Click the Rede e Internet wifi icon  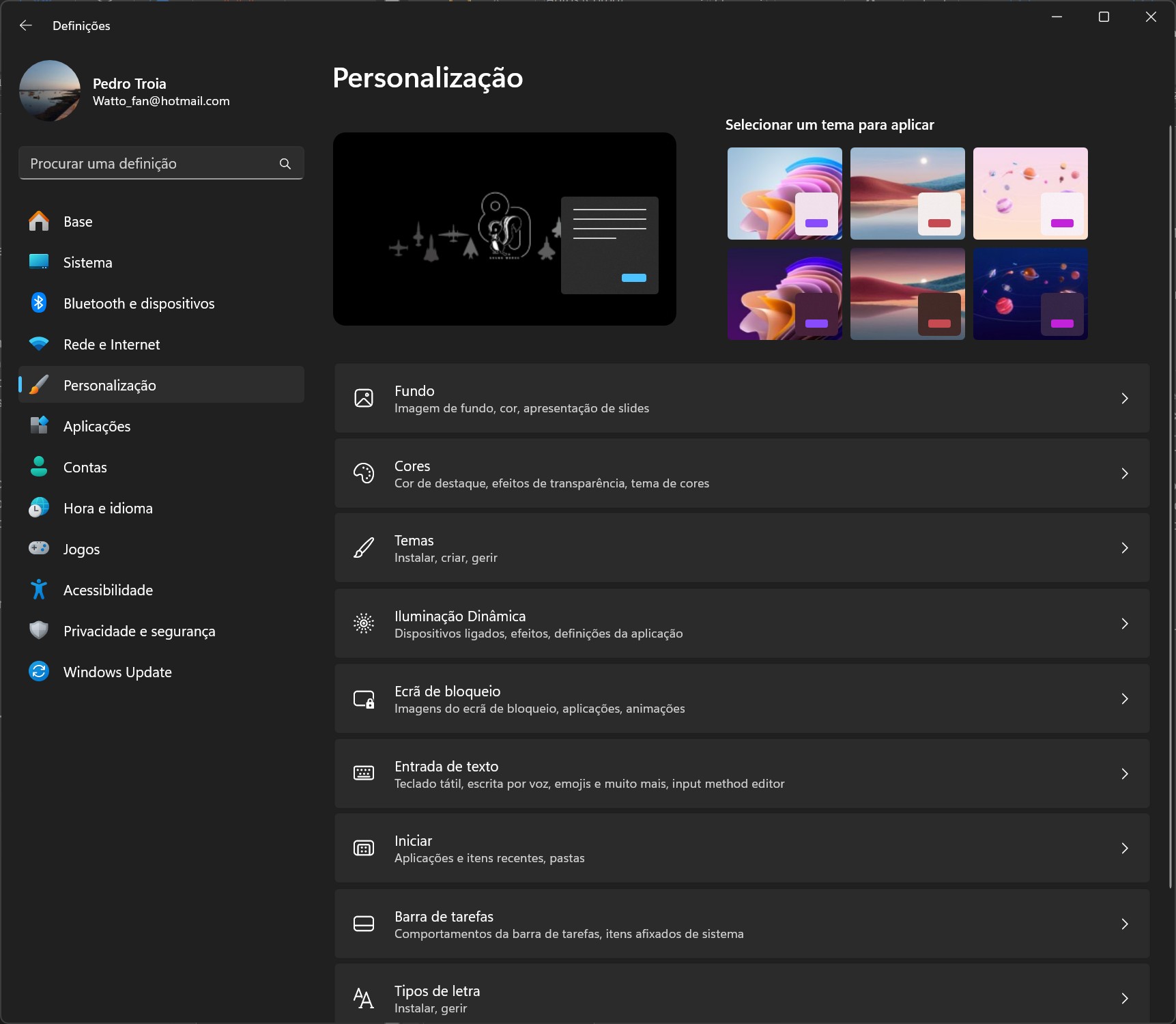click(x=39, y=344)
